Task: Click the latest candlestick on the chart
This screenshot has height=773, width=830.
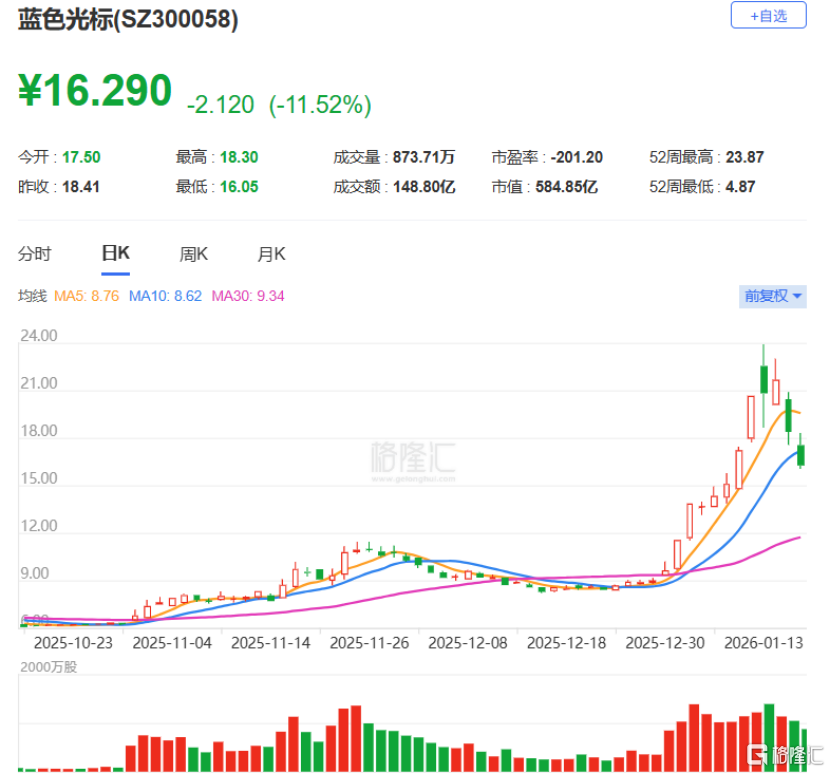Action: click(800, 455)
